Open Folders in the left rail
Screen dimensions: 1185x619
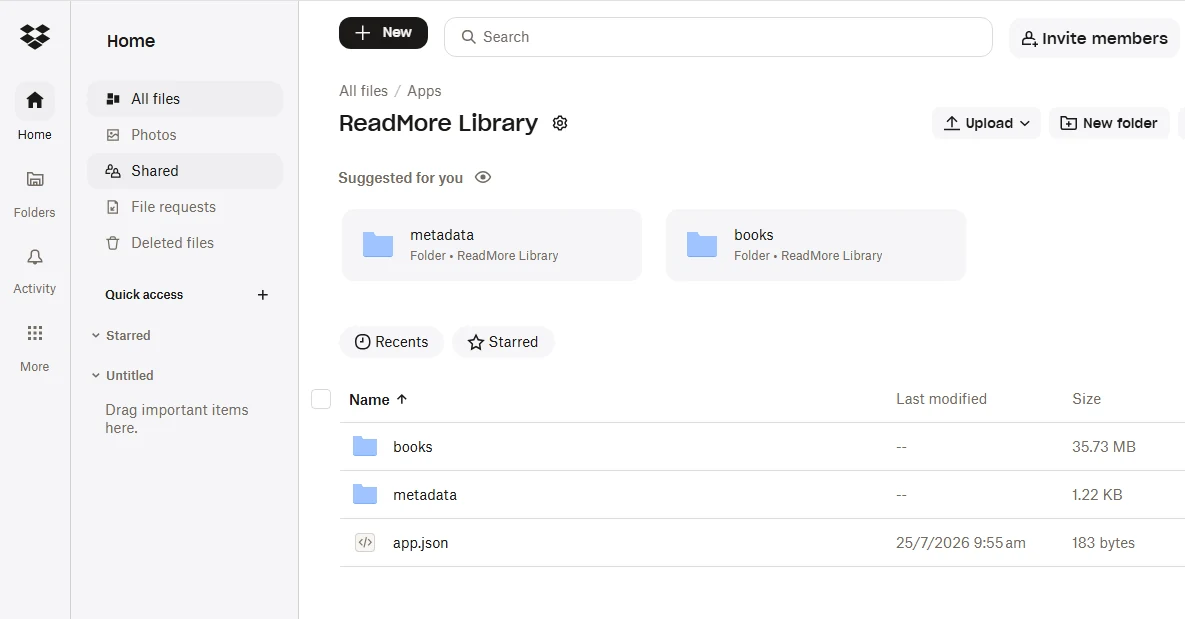pos(35,179)
